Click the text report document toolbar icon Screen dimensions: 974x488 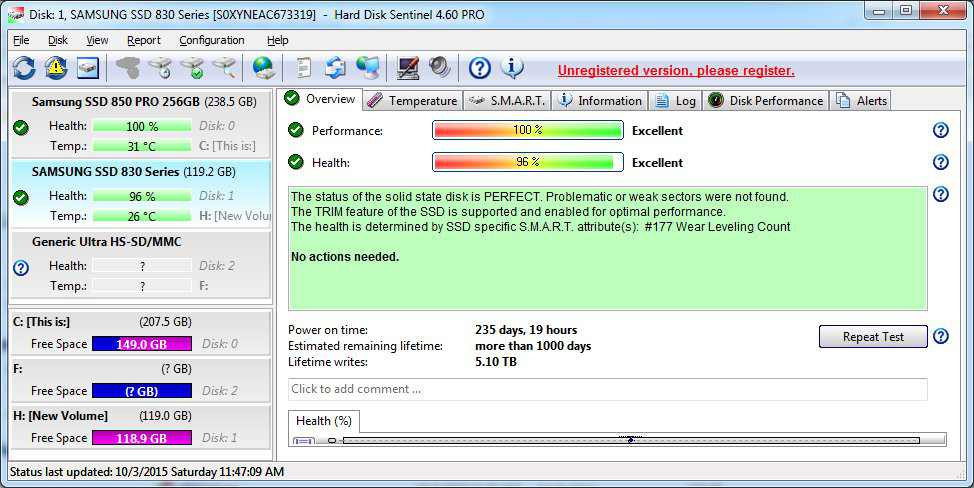(x=303, y=68)
